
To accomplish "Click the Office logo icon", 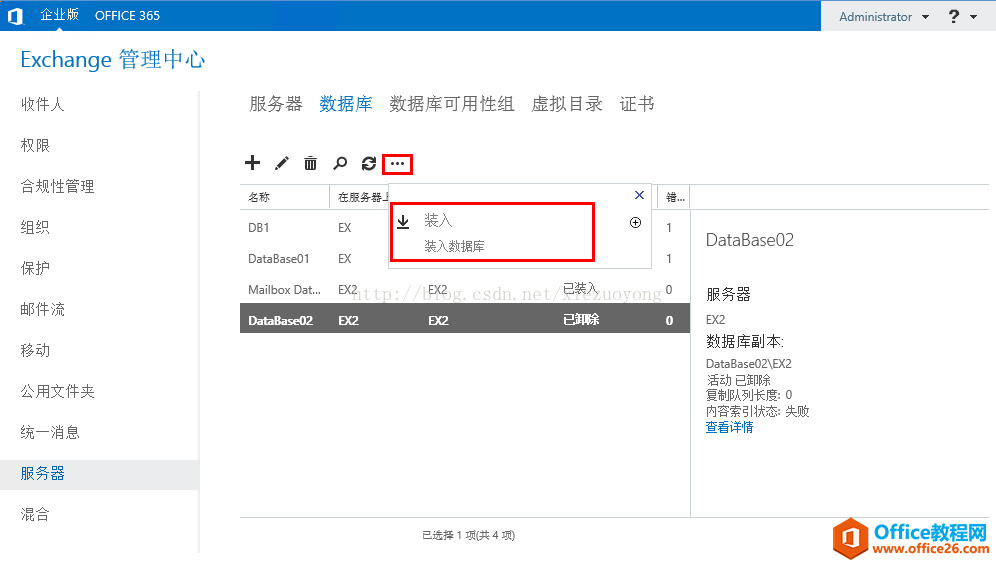I will click(x=15, y=16).
